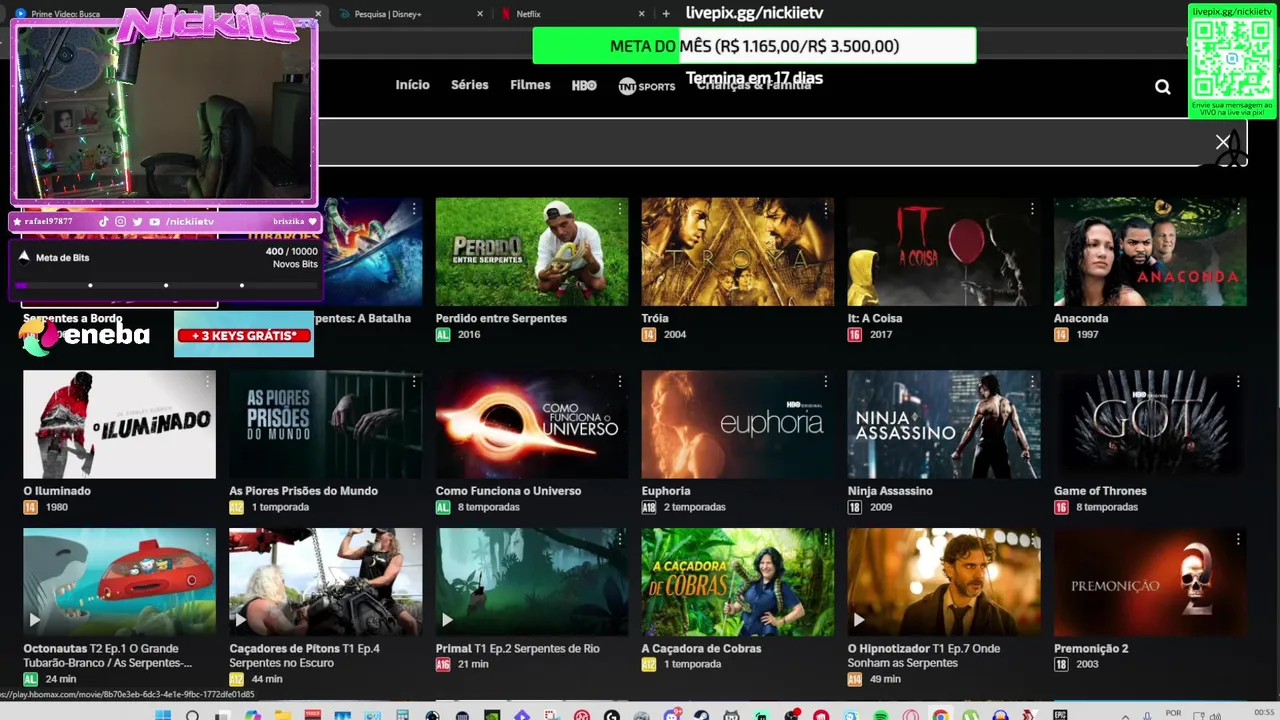Image resolution: width=1280 pixels, height=720 pixels.
Task: Click Primal T1 Ep.2 Serpentes de Rio title
Action: coord(517,649)
